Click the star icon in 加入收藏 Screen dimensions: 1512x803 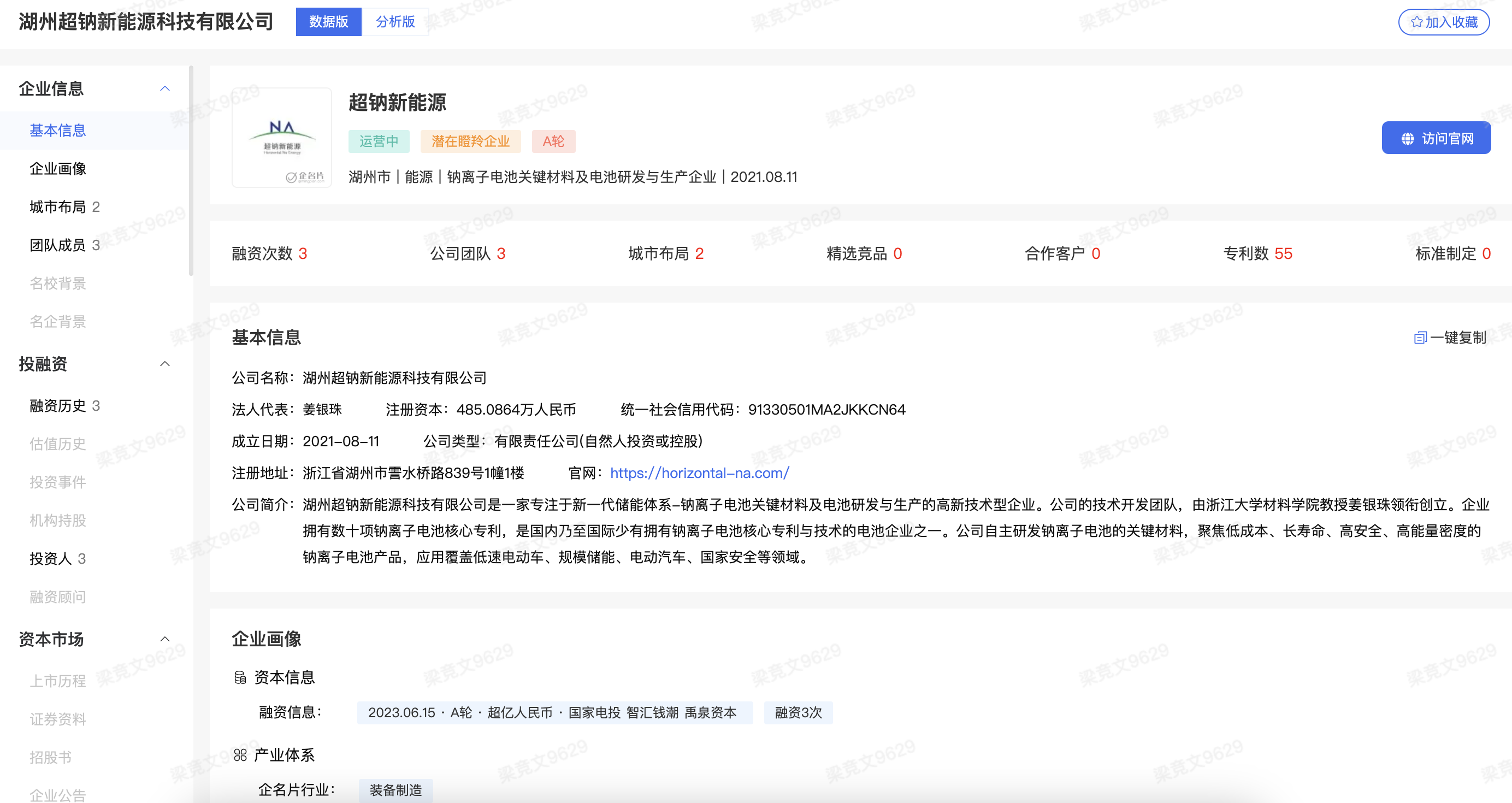[1416, 22]
